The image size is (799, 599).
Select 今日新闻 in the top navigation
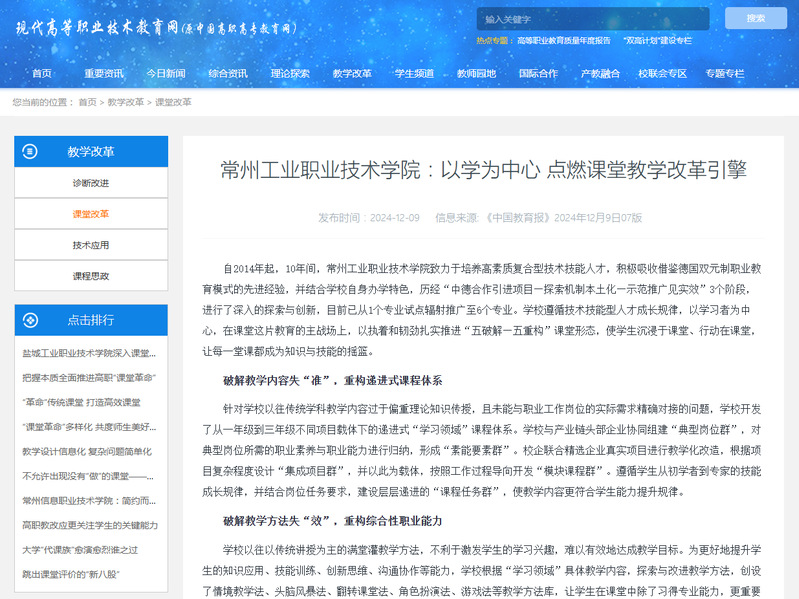pyautogui.click(x=166, y=73)
